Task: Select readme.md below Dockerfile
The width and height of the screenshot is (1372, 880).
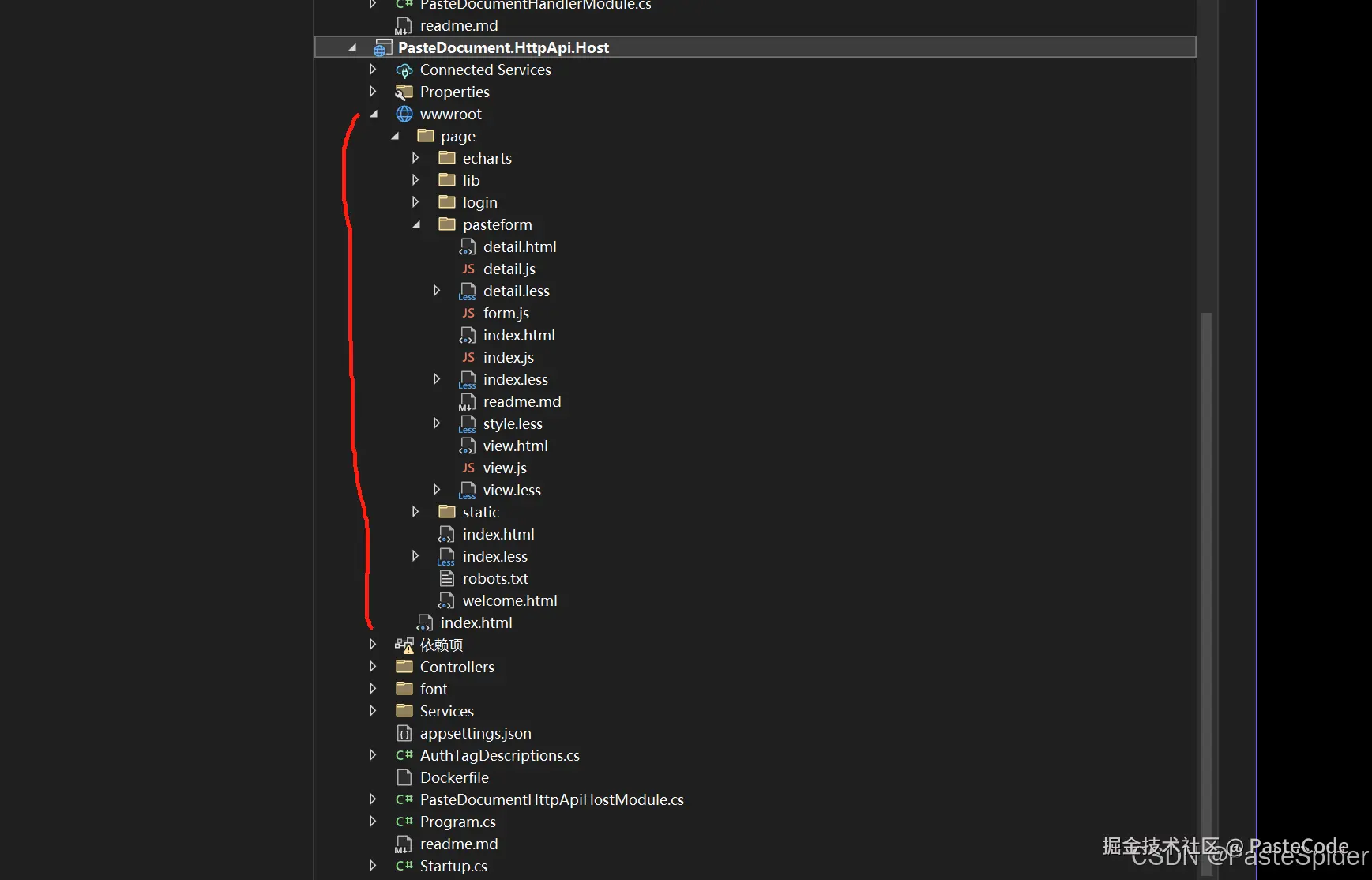Action: tap(459, 844)
